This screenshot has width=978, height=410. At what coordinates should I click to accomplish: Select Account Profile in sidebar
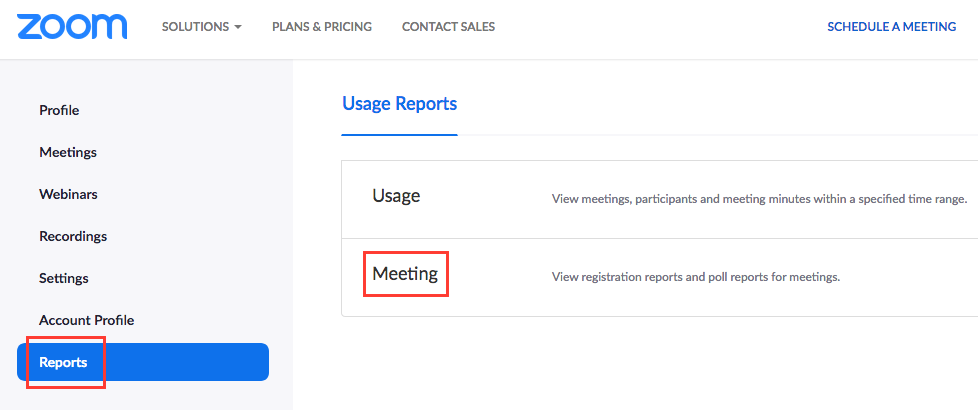coord(87,320)
